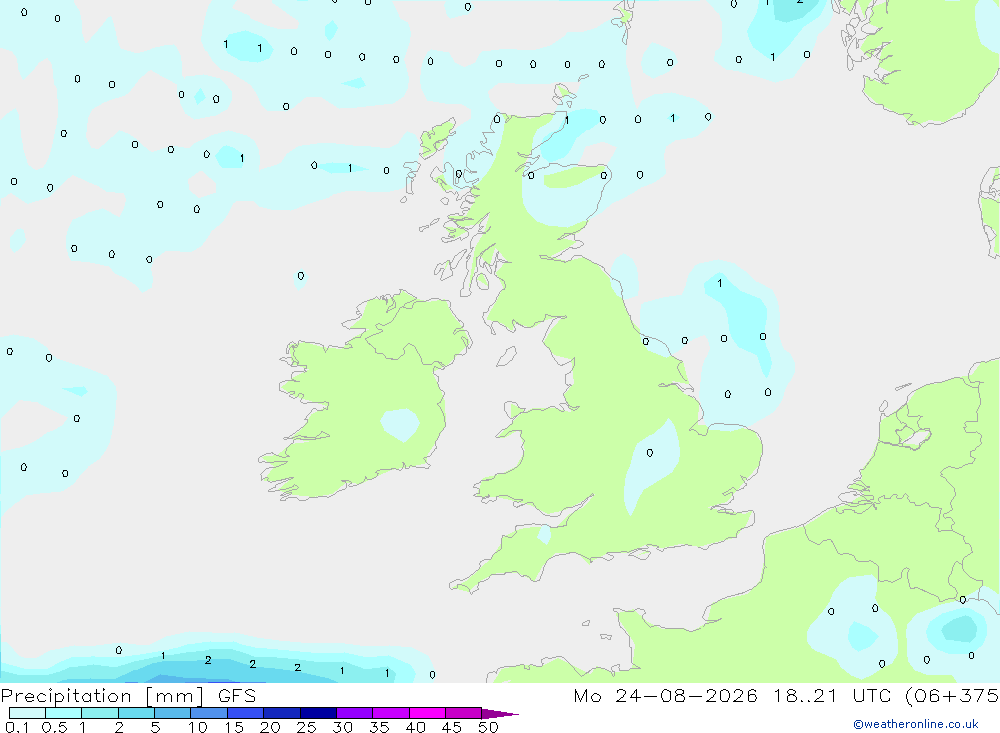Choose the 20–25 mm legend color swatch

(x=282, y=713)
